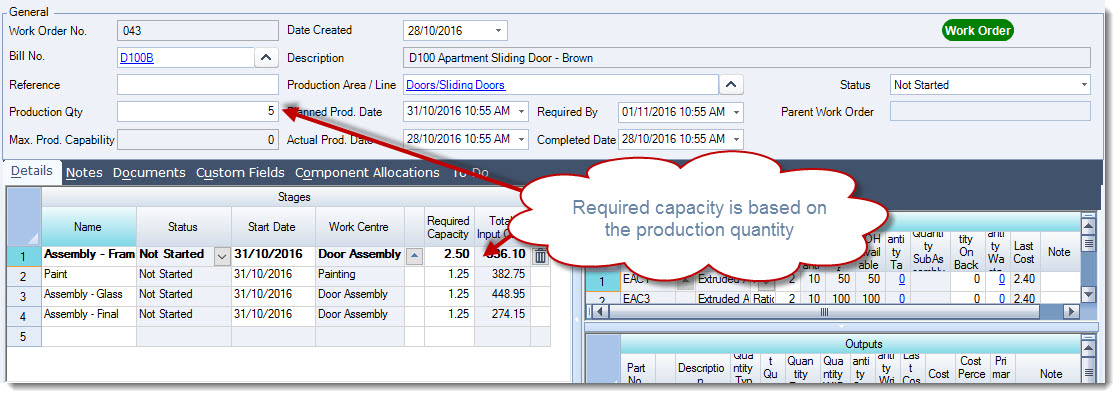Open the Documents tab
This screenshot has height=398, width=1120.
(x=149, y=173)
